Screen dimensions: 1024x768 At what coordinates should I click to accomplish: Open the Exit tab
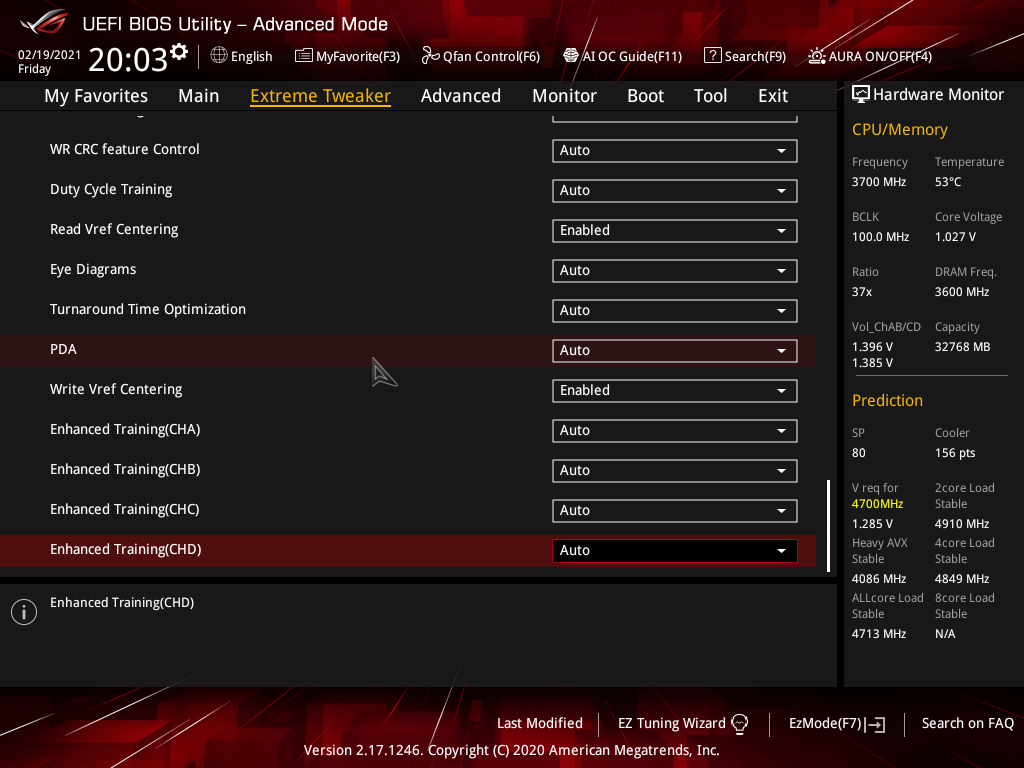pos(773,96)
